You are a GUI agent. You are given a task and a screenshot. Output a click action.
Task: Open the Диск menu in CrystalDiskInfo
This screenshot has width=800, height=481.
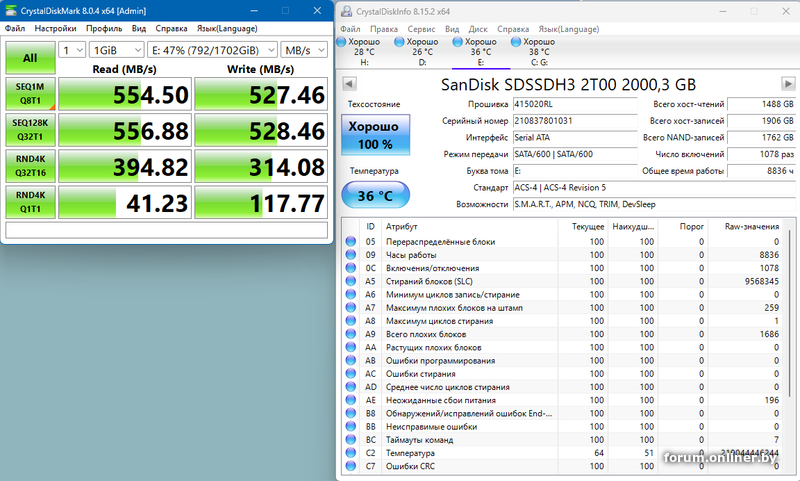tap(478, 29)
